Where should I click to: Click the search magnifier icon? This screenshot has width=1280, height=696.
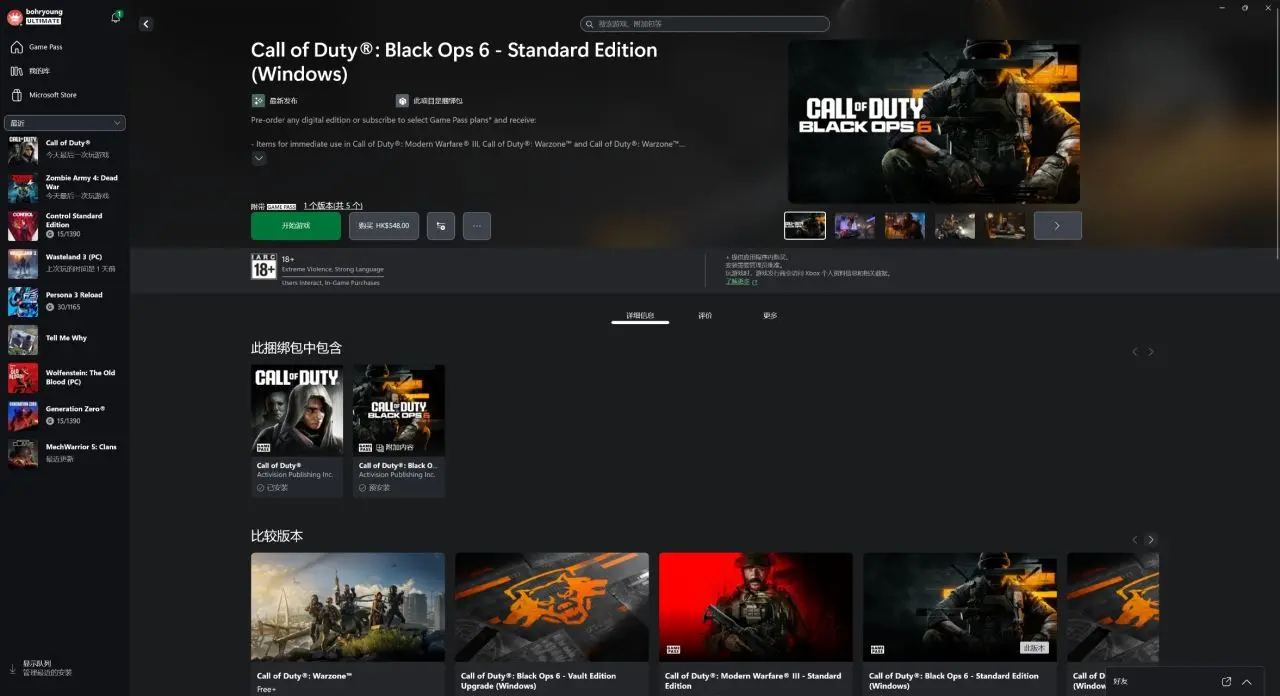pos(591,24)
